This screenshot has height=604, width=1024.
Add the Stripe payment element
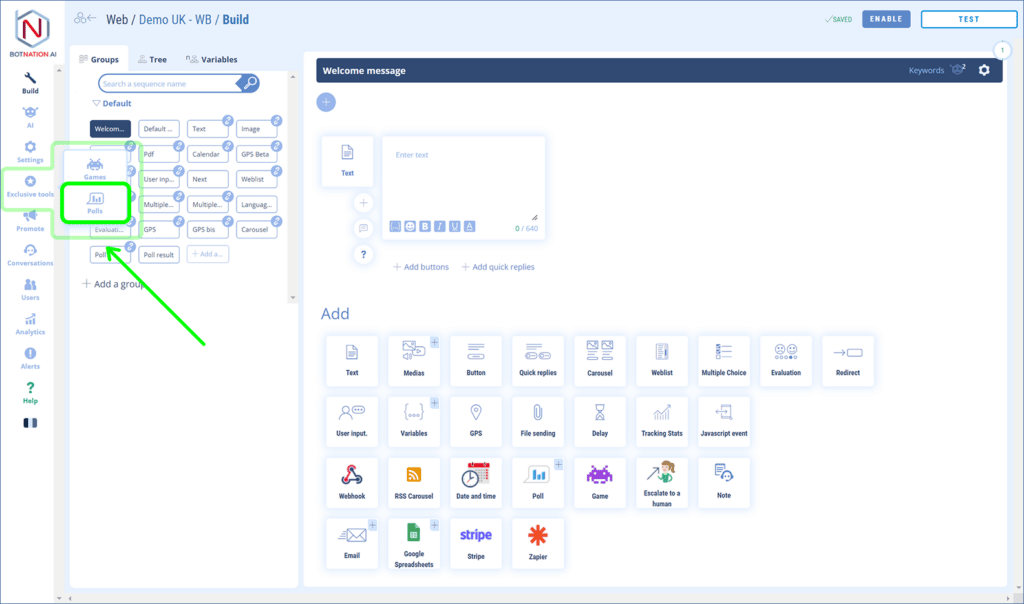pyautogui.click(x=476, y=542)
